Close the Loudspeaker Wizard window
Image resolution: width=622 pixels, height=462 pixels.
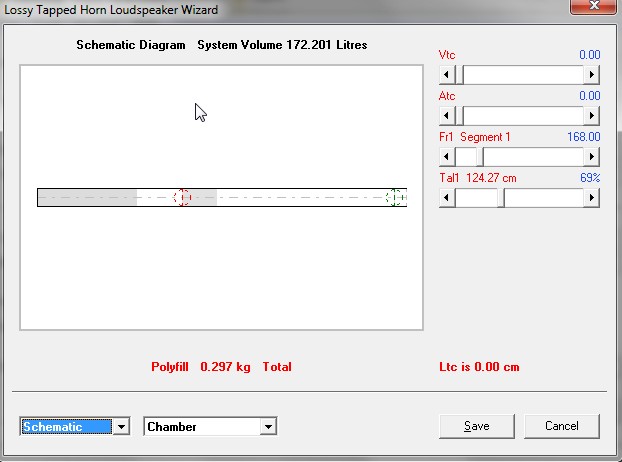594,6
